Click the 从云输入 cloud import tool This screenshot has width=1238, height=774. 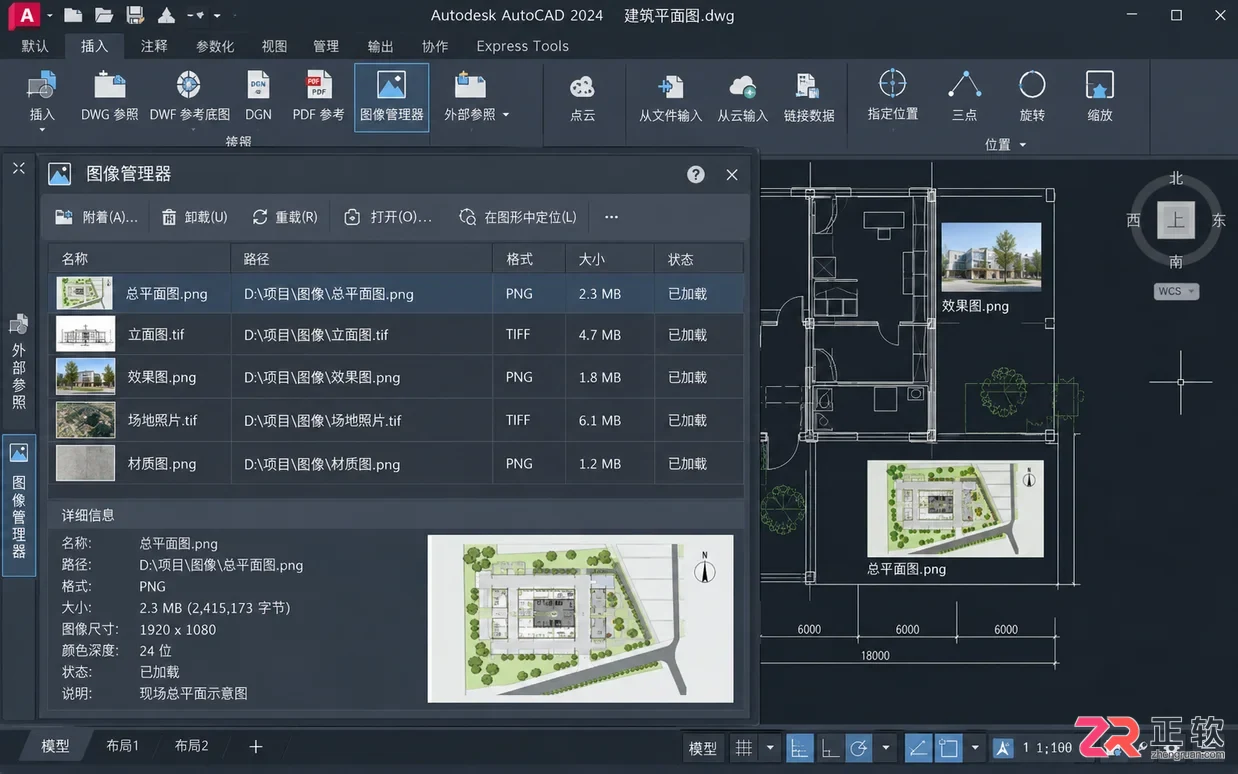click(742, 98)
